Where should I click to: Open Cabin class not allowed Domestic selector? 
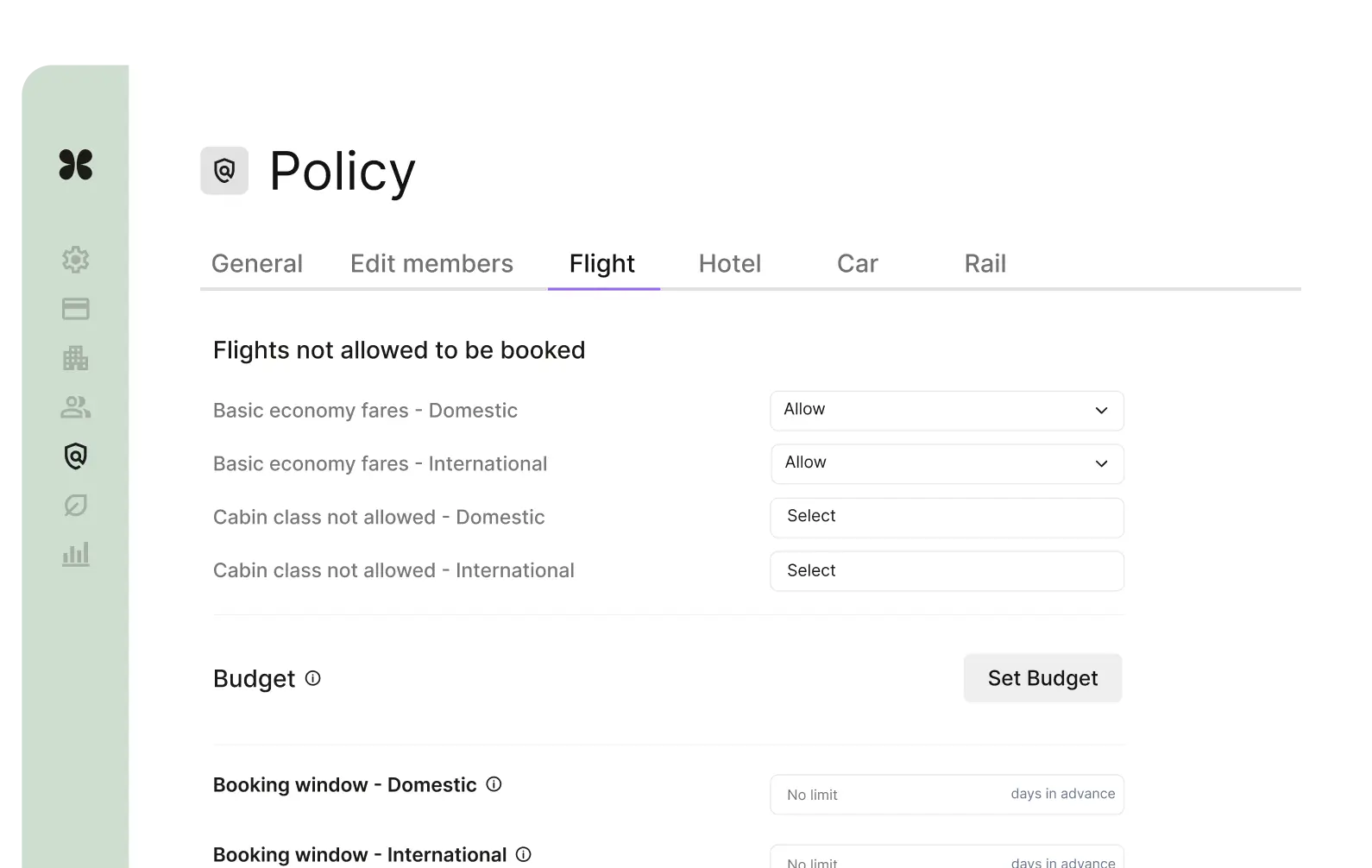(947, 518)
